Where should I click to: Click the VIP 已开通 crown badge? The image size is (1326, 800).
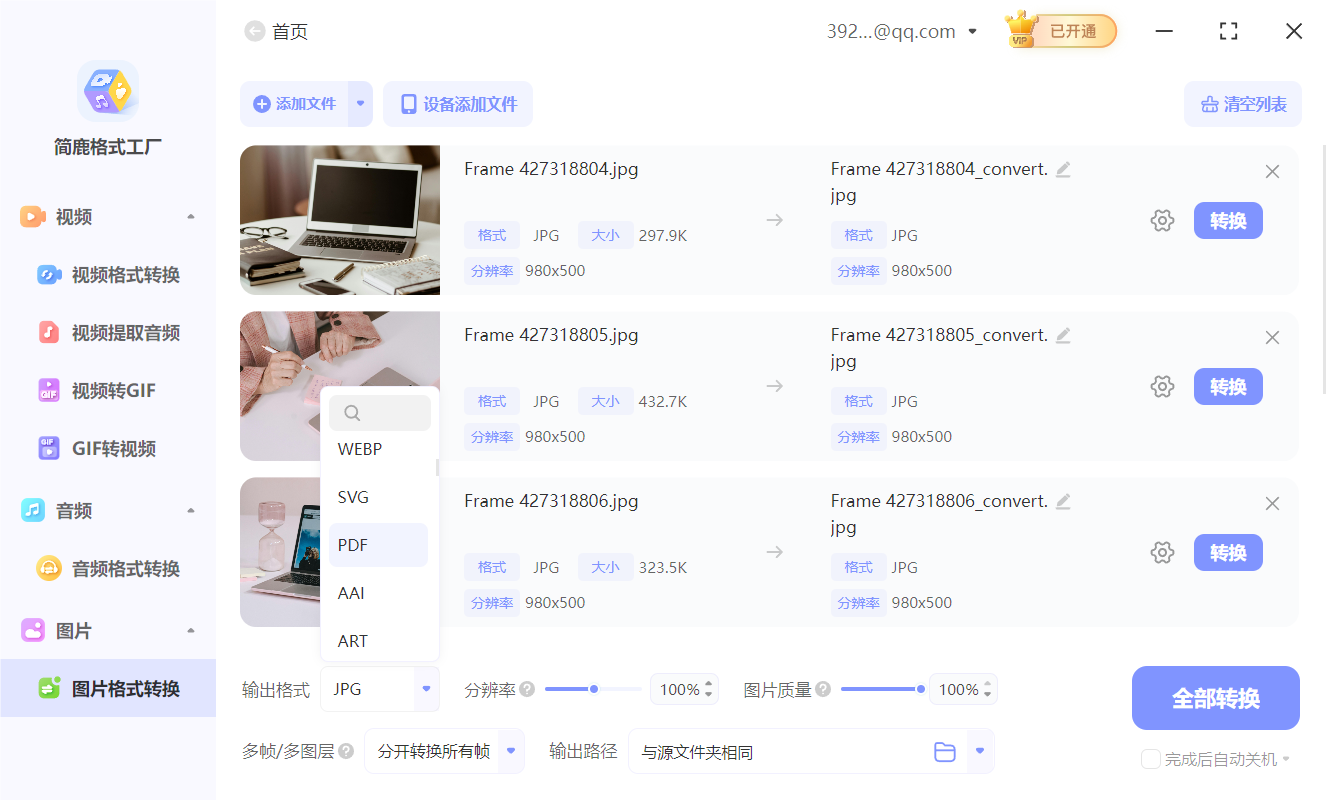pyautogui.click(x=1059, y=30)
